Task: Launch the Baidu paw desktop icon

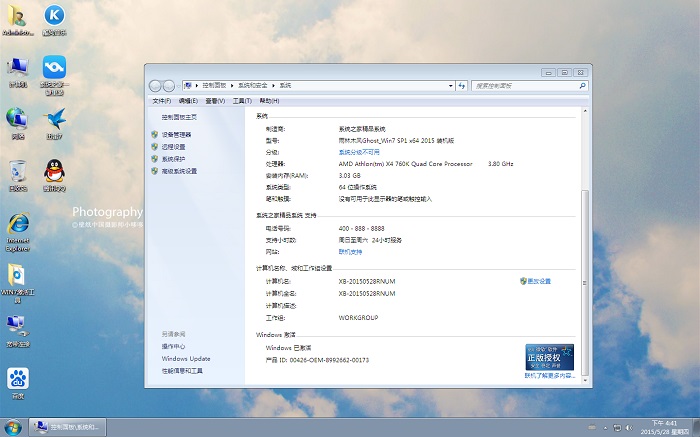Action: pos(18,383)
